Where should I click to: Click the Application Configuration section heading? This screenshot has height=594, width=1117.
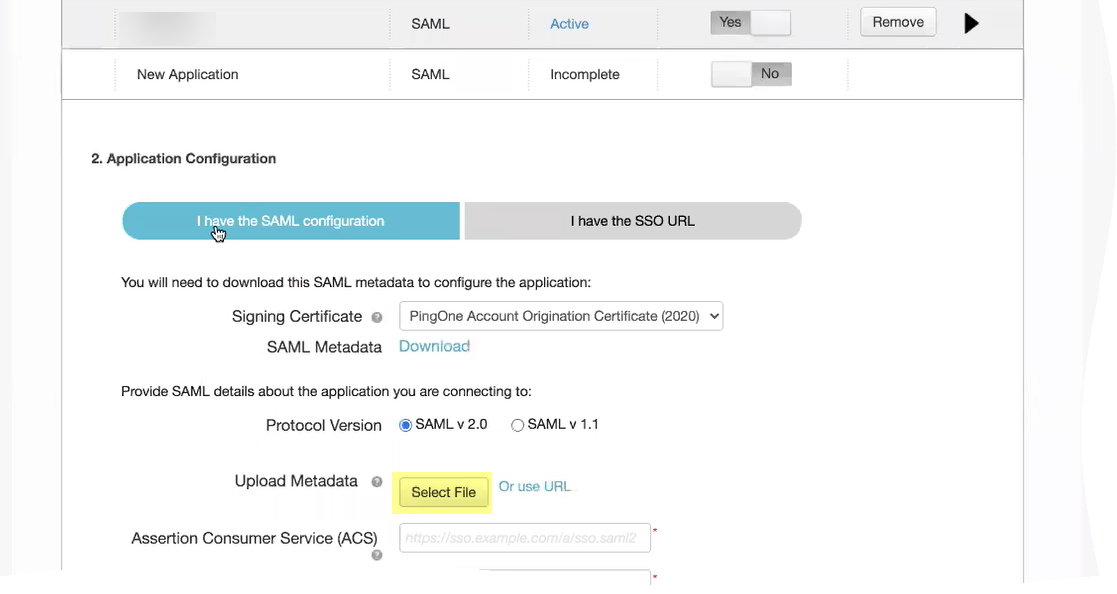pos(184,158)
